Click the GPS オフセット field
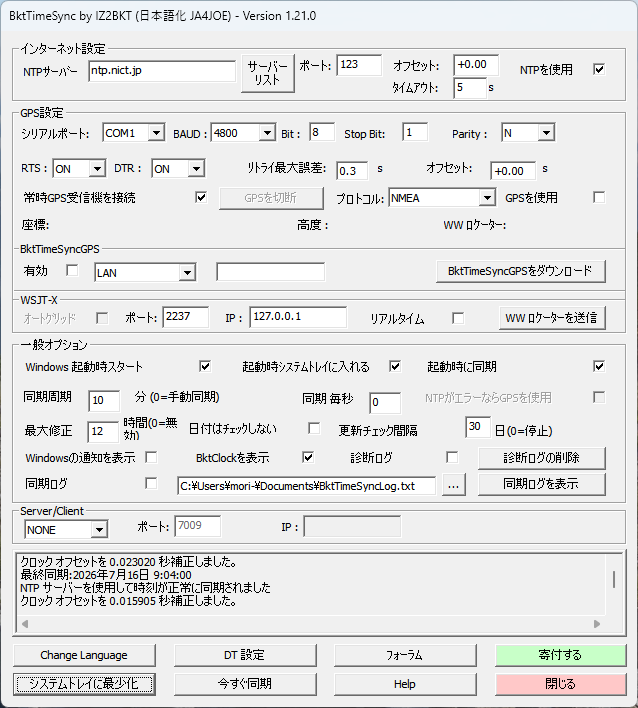Image resolution: width=638 pixels, height=708 pixels. (x=513, y=171)
